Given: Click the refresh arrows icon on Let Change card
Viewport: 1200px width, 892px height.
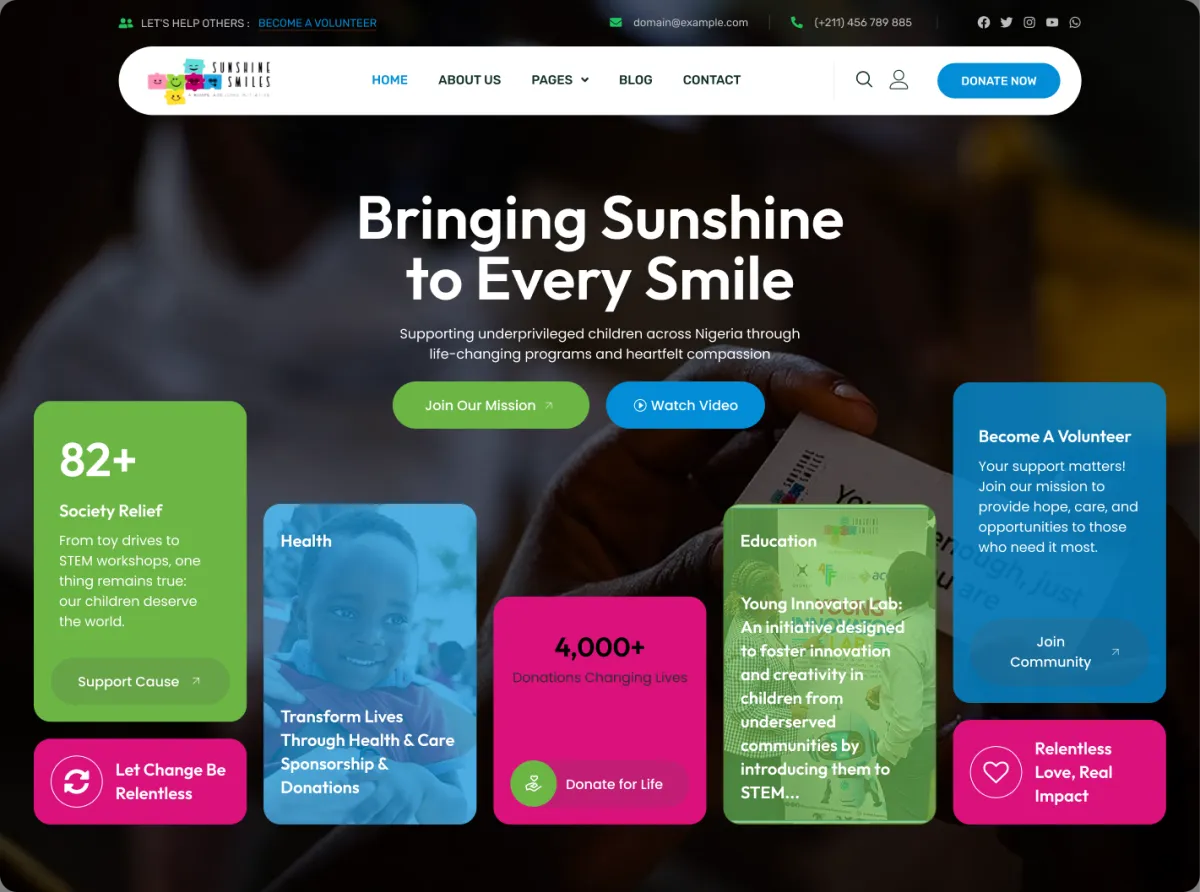Looking at the screenshot, I should coord(77,782).
